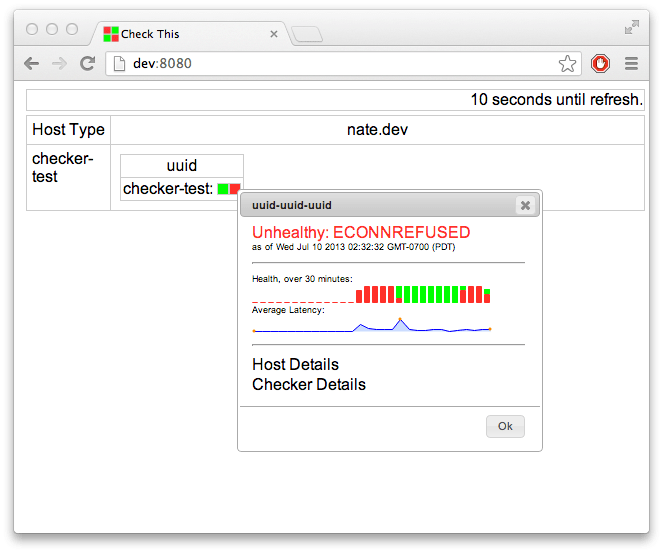Image resolution: width=663 pixels, height=553 pixels.
Task: Close the Check This tab
Action: click(274, 34)
